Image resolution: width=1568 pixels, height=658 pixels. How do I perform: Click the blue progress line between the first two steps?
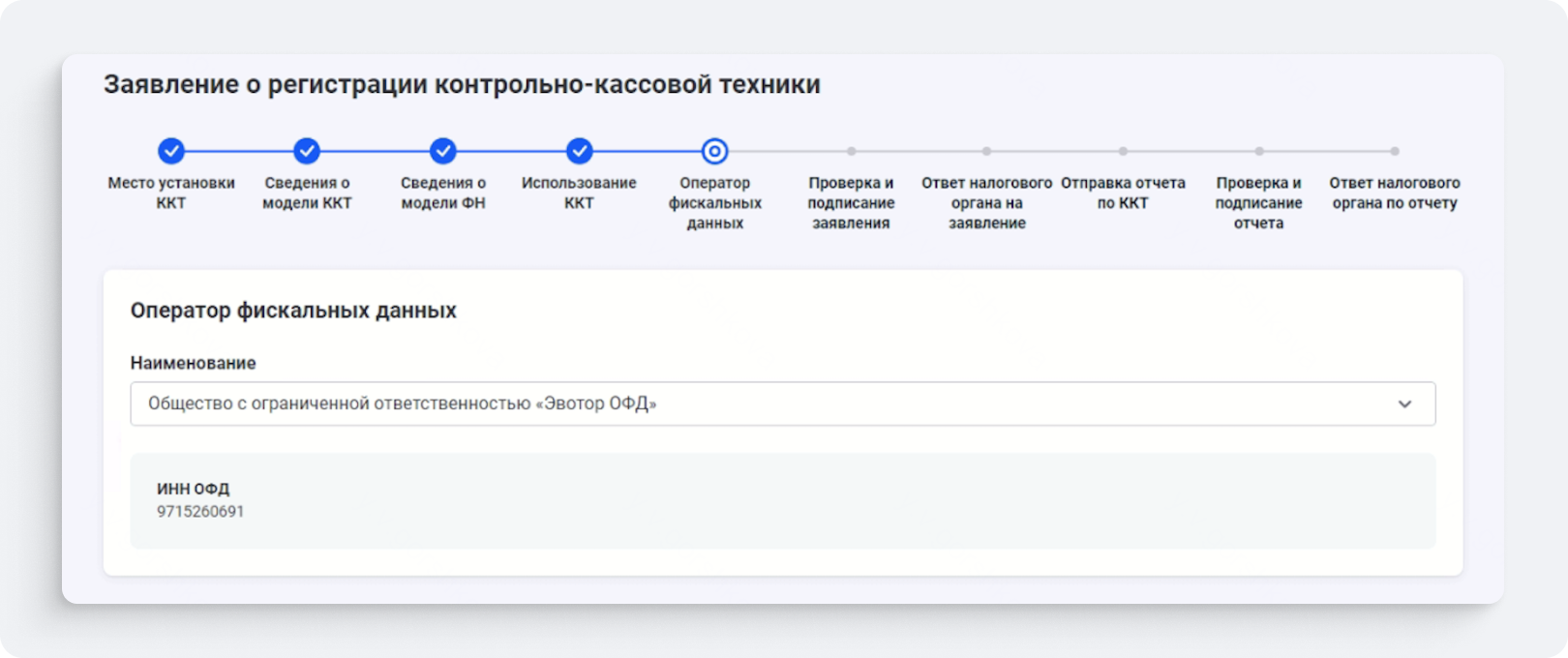tap(239, 151)
